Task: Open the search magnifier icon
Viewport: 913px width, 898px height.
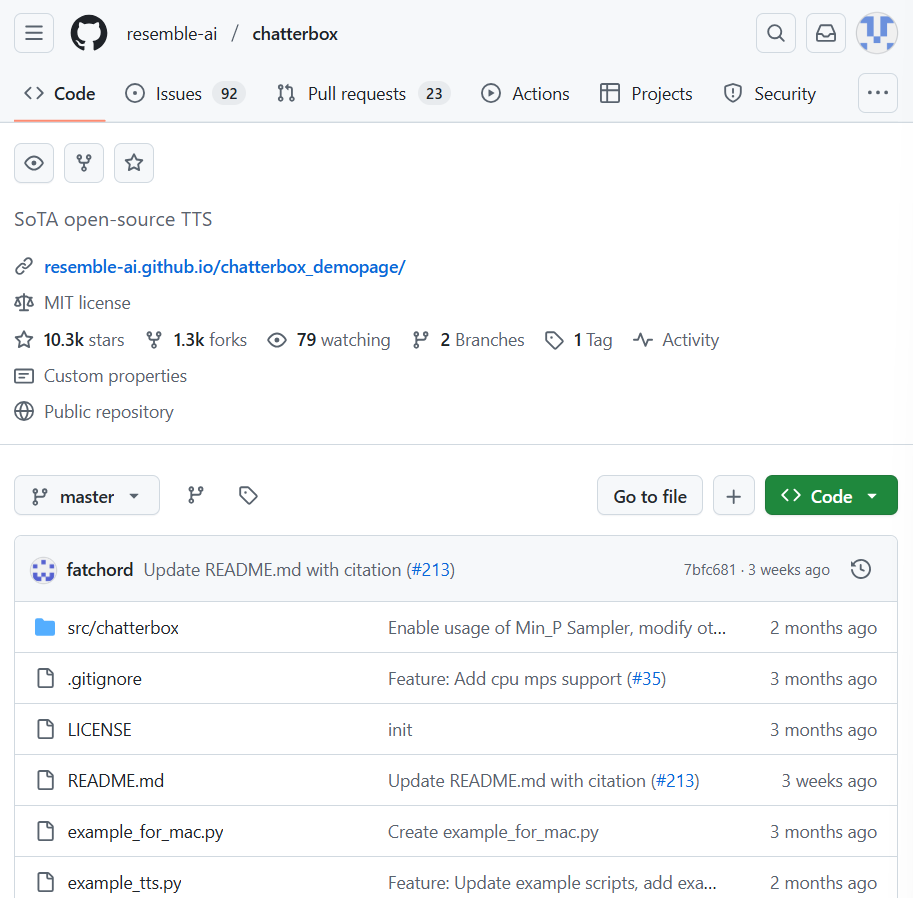Action: pyautogui.click(x=776, y=33)
